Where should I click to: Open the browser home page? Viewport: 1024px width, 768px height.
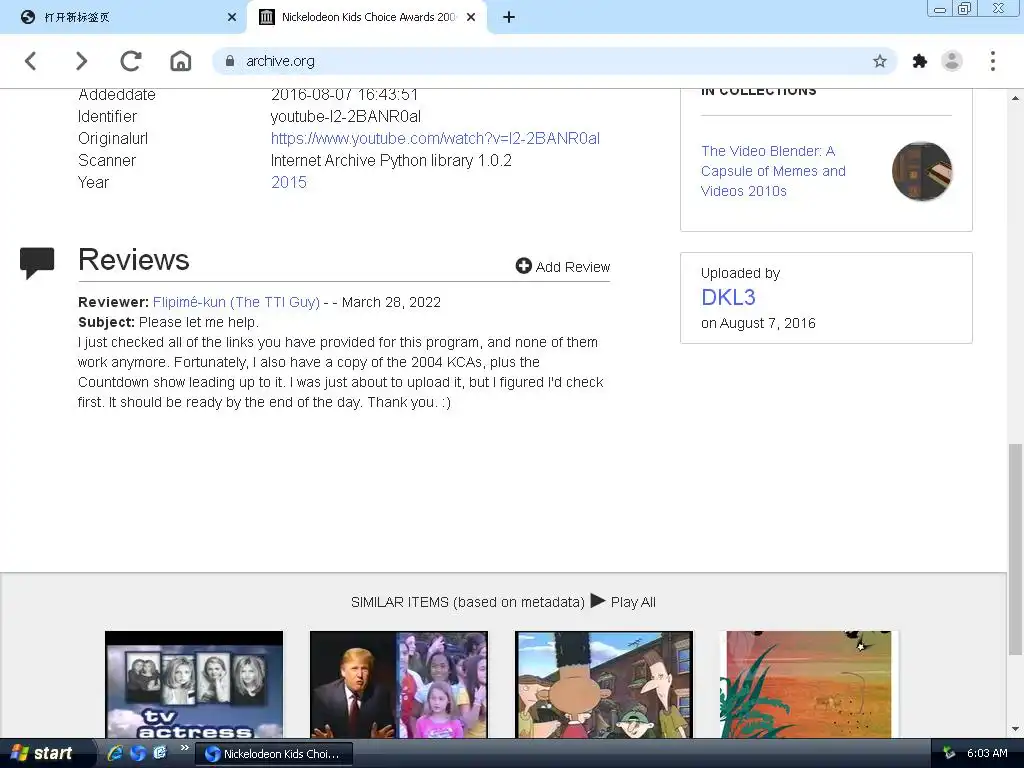click(x=181, y=61)
